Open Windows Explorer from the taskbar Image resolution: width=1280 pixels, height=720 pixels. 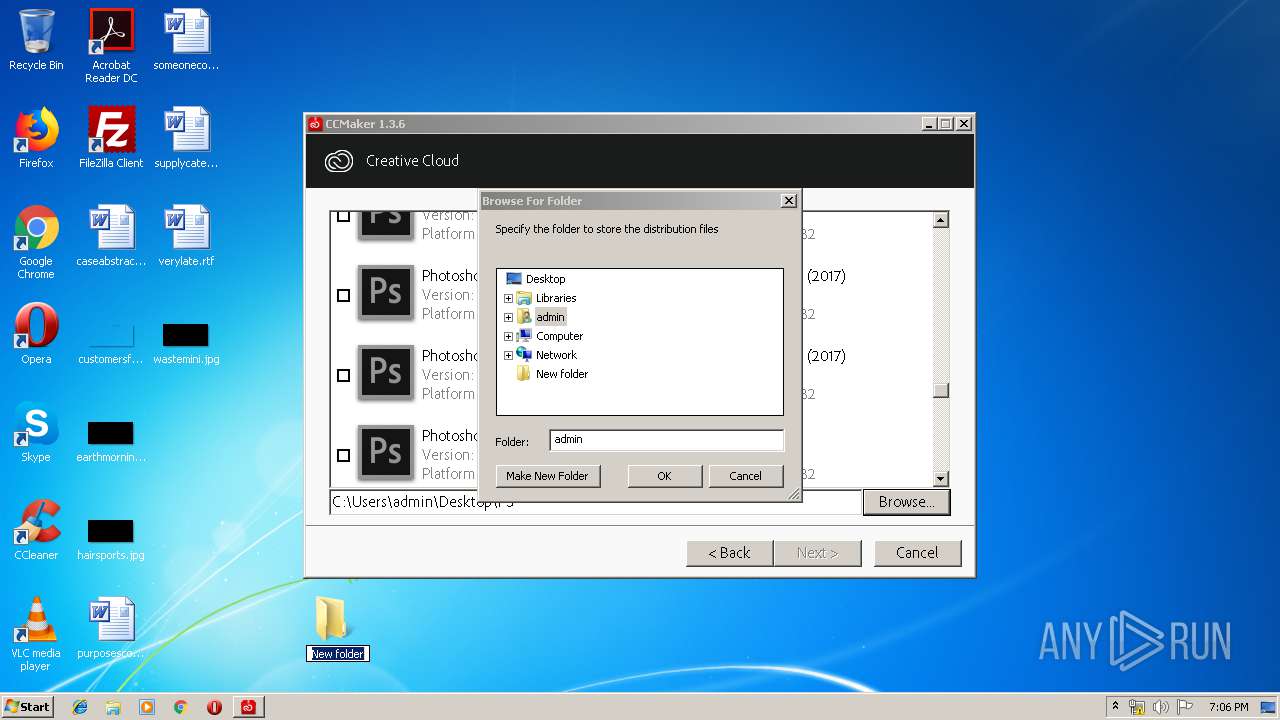pos(113,707)
